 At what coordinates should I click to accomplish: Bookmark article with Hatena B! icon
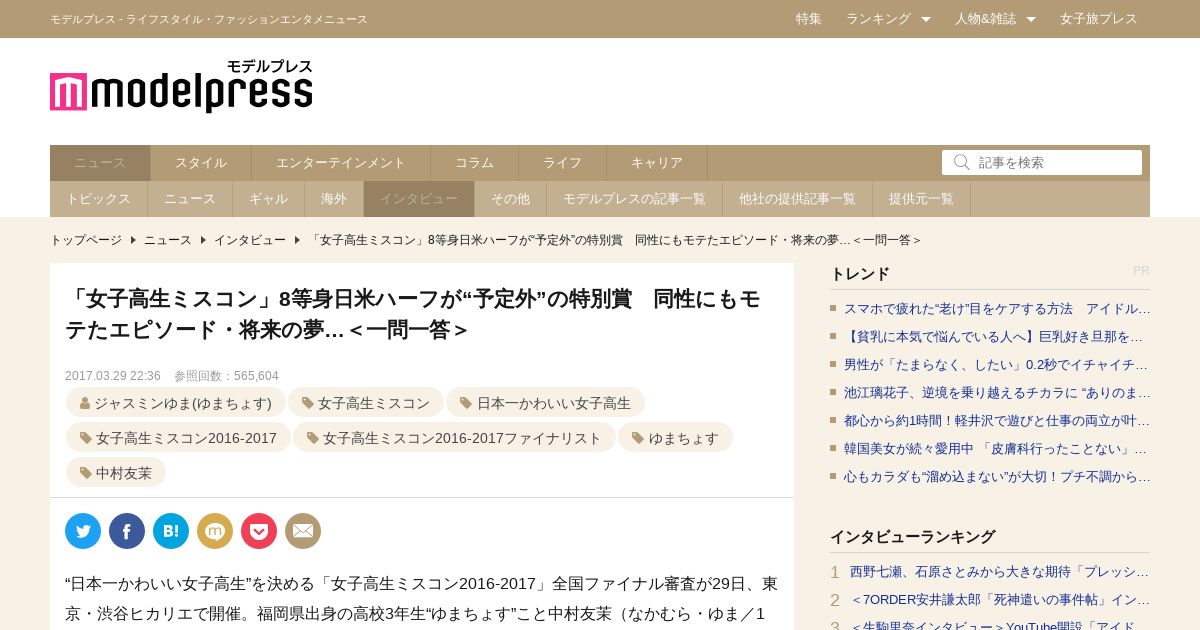[171, 531]
